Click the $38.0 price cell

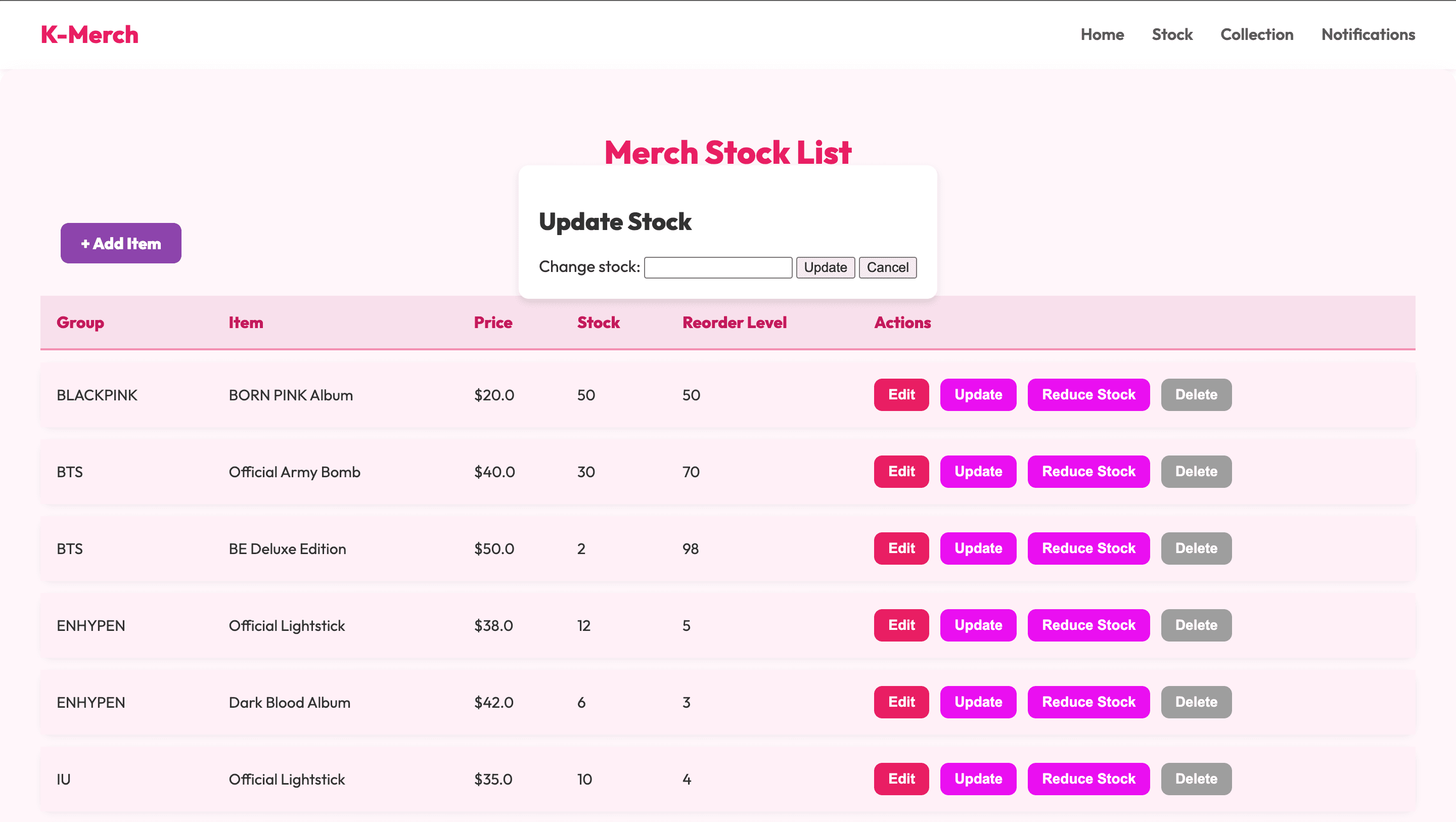493,626
